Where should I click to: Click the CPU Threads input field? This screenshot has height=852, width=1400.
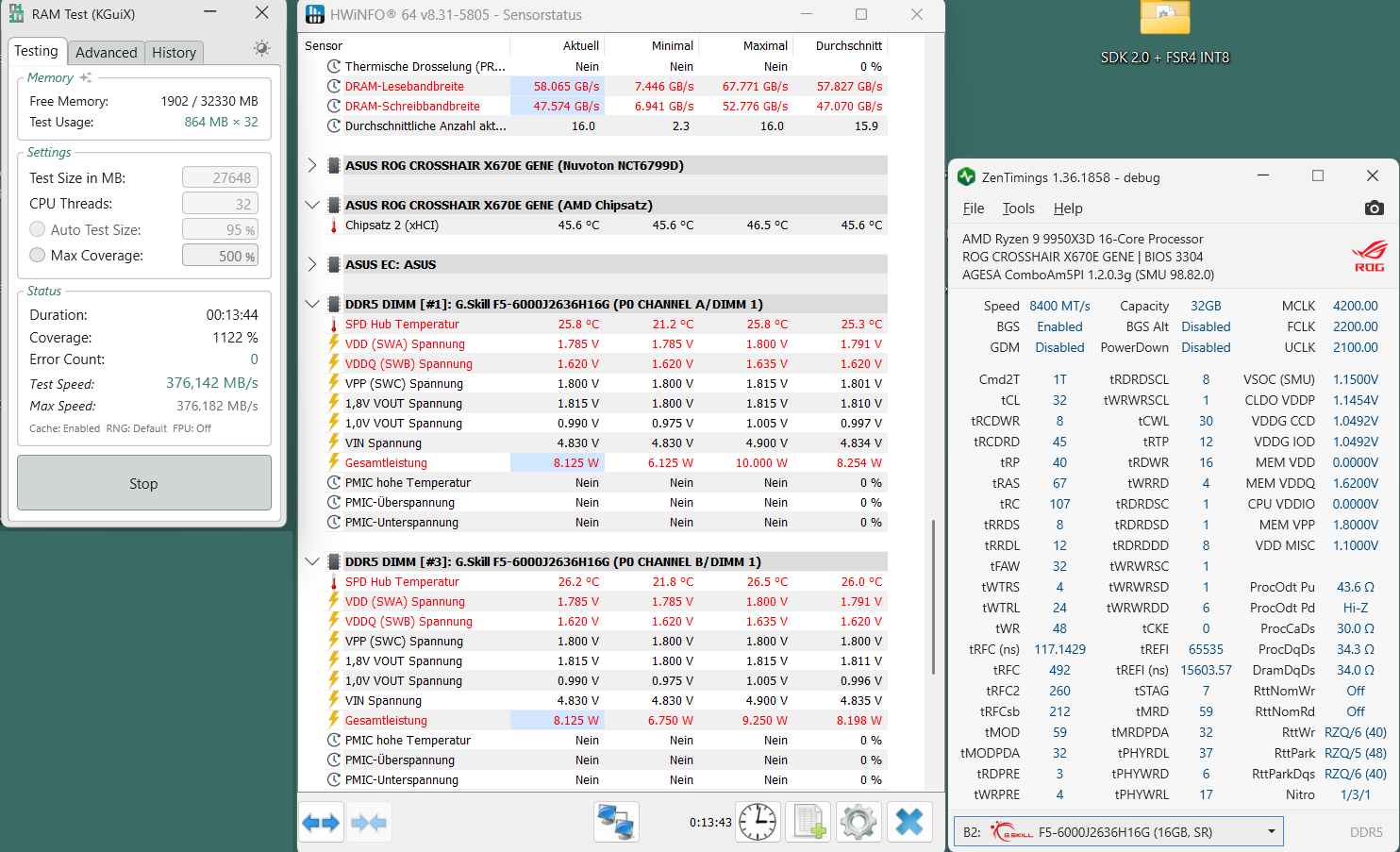(x=220, y=204)
